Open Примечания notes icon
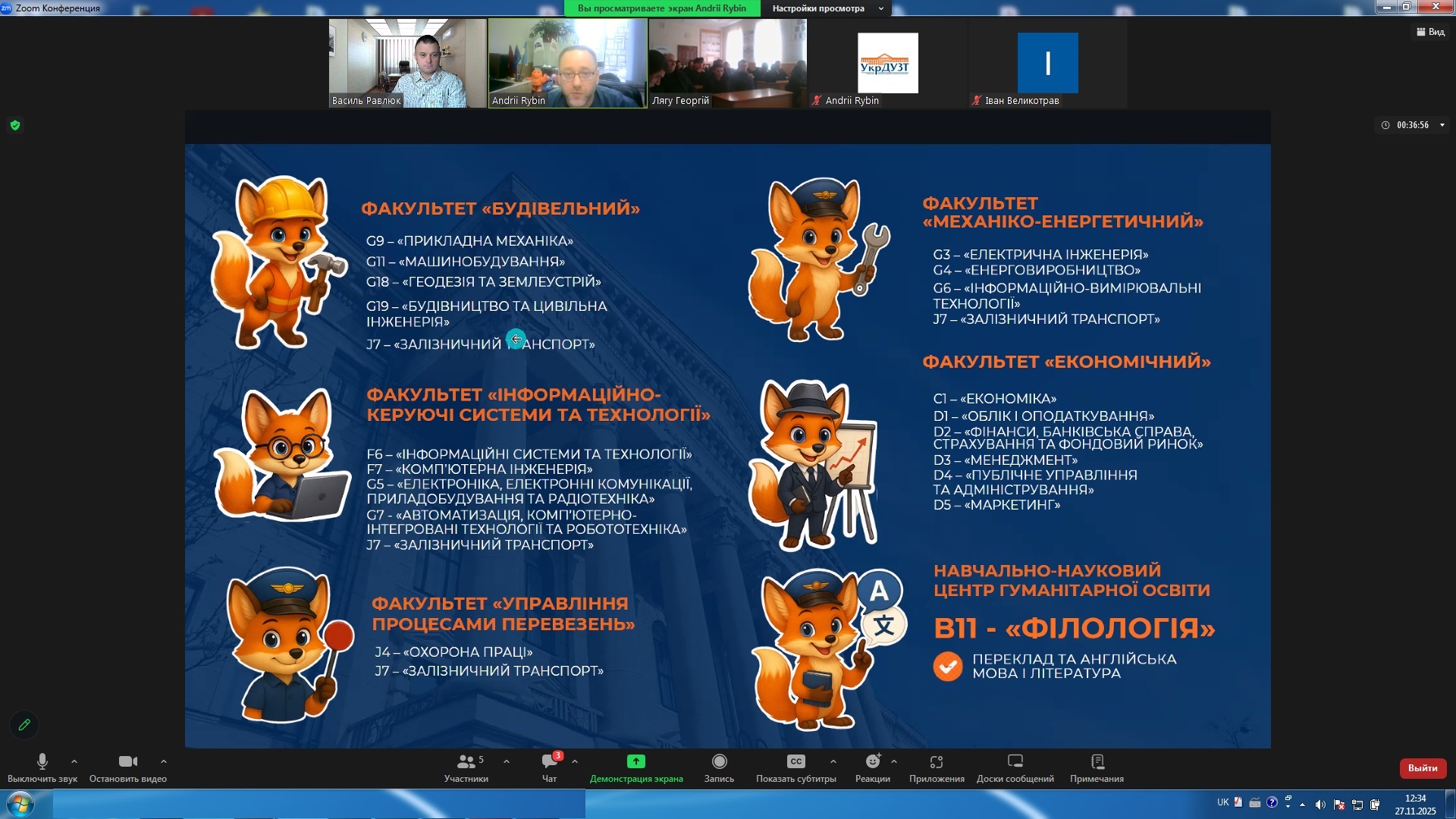 1097,767
